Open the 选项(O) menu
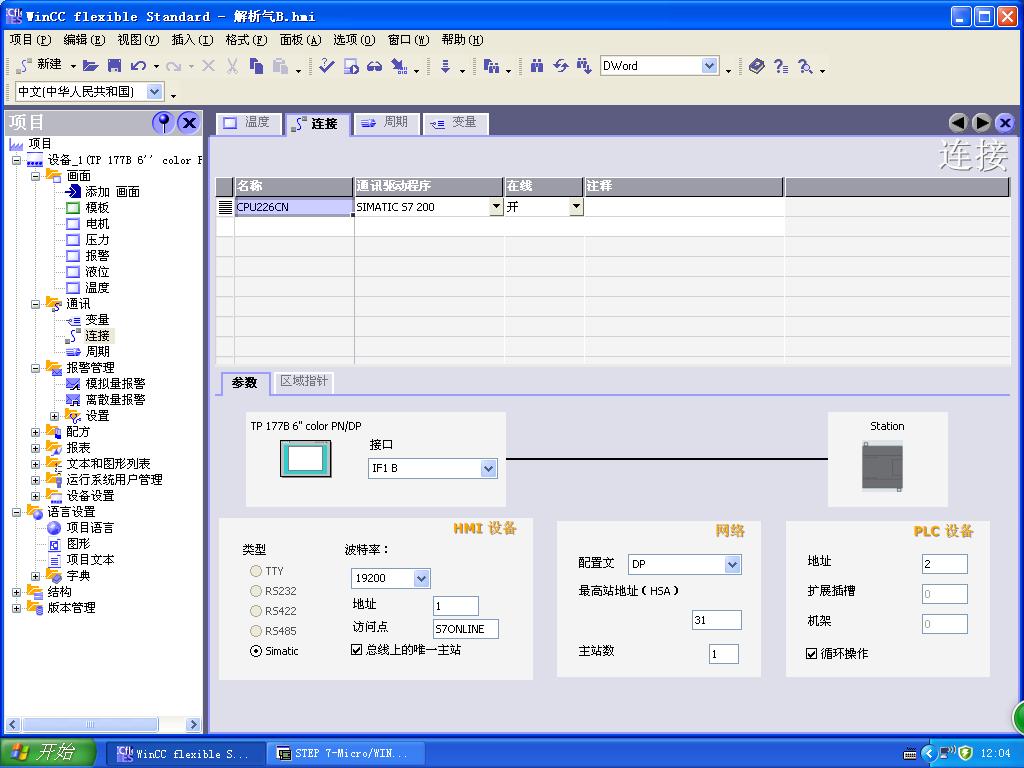The width and height of the screenshot is (1024, 768). pos(354,40)
